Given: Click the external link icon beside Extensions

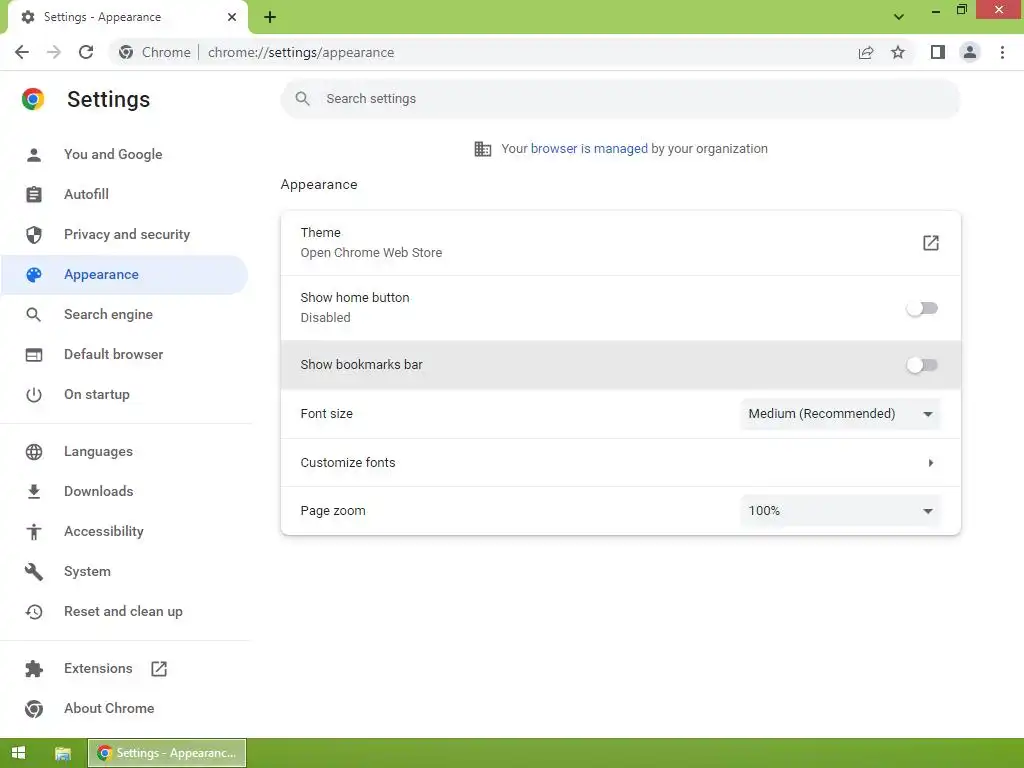Looking at the screenshot, I should [x=159, y=669].
